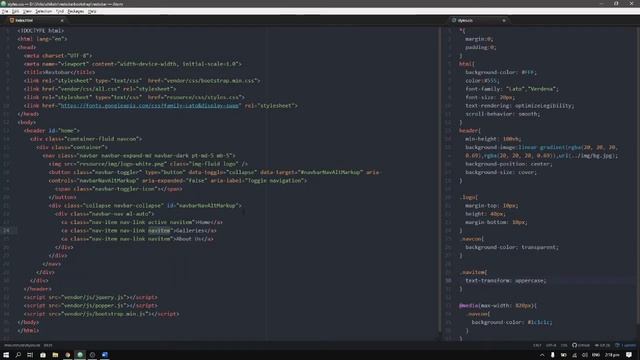The height and width of the screenshot is (360, 640).
Task: Click the file path in status bar
Action: point(22,345)
